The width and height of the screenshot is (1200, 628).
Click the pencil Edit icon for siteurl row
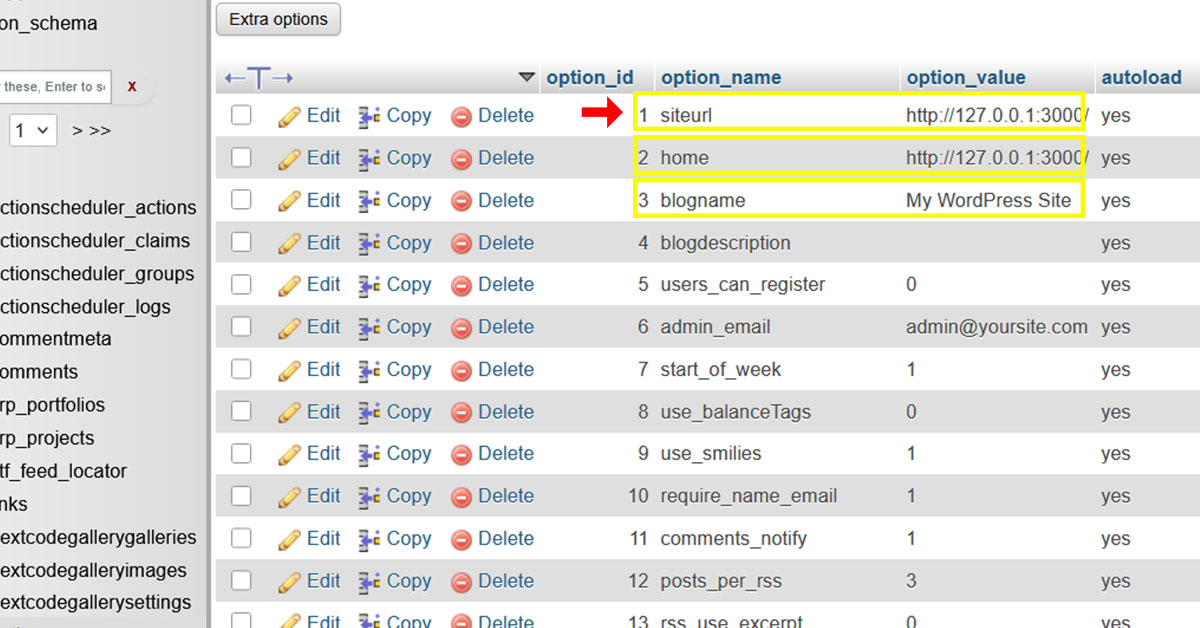289,116
